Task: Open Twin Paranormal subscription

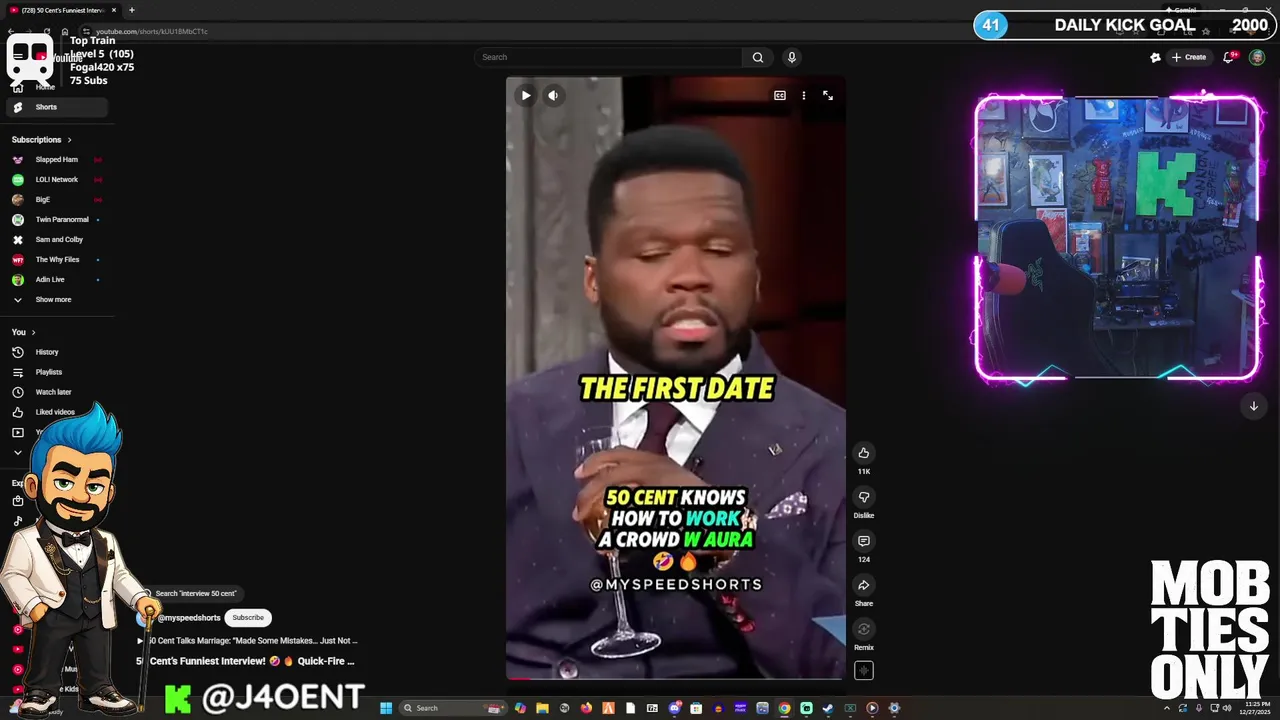Action: click(58, 220)
